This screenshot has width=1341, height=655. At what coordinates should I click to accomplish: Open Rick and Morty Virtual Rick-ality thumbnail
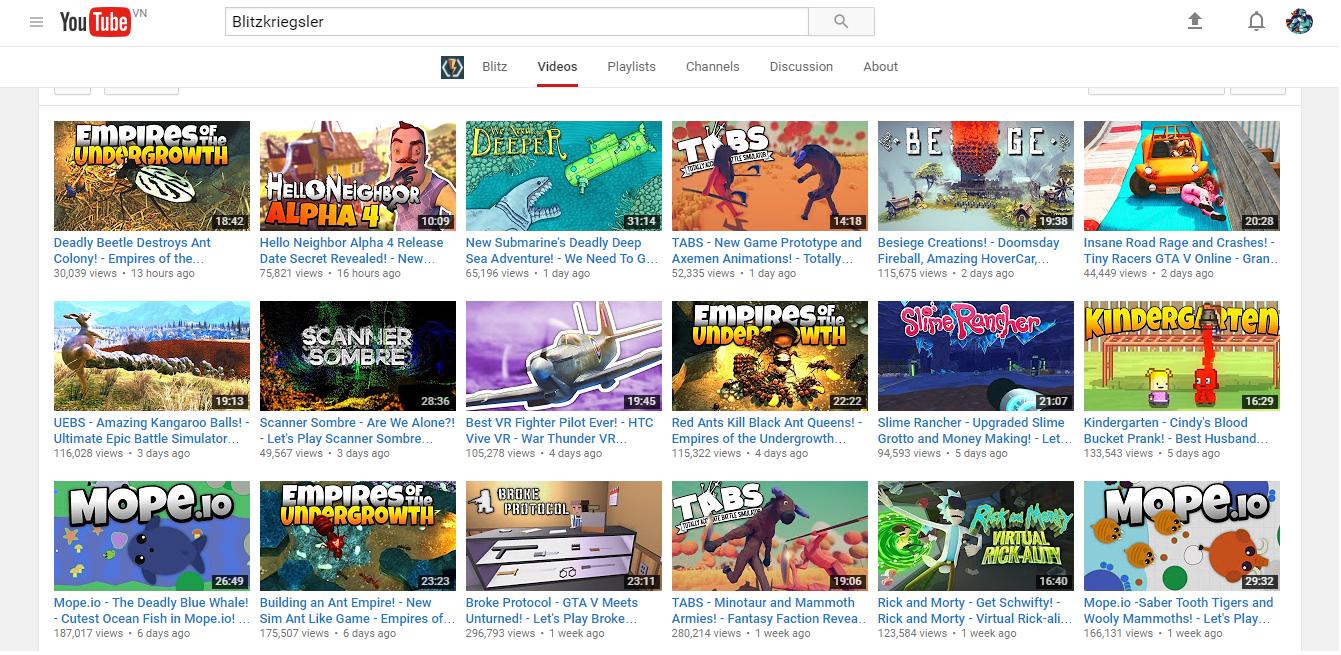[976, 536]
